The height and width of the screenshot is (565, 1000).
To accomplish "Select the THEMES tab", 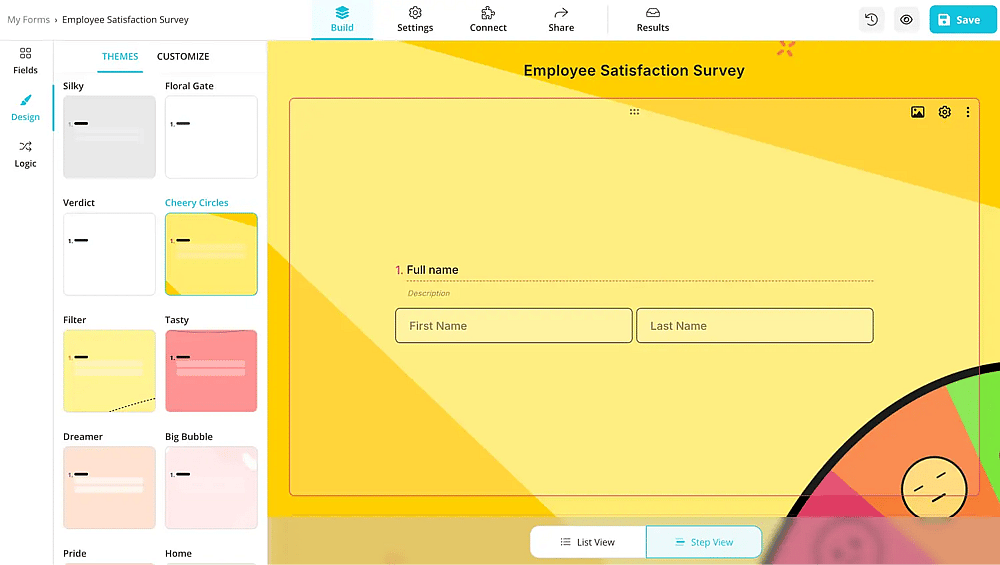I will pos(120,57).
